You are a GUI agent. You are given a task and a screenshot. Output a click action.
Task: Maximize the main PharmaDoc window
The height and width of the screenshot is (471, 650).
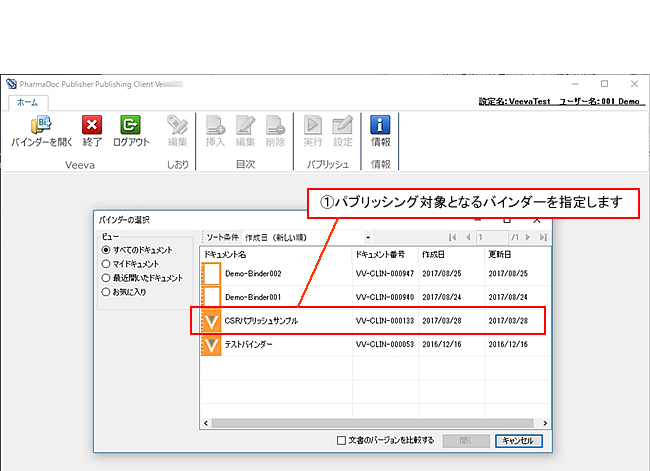(x=604, y=84)
